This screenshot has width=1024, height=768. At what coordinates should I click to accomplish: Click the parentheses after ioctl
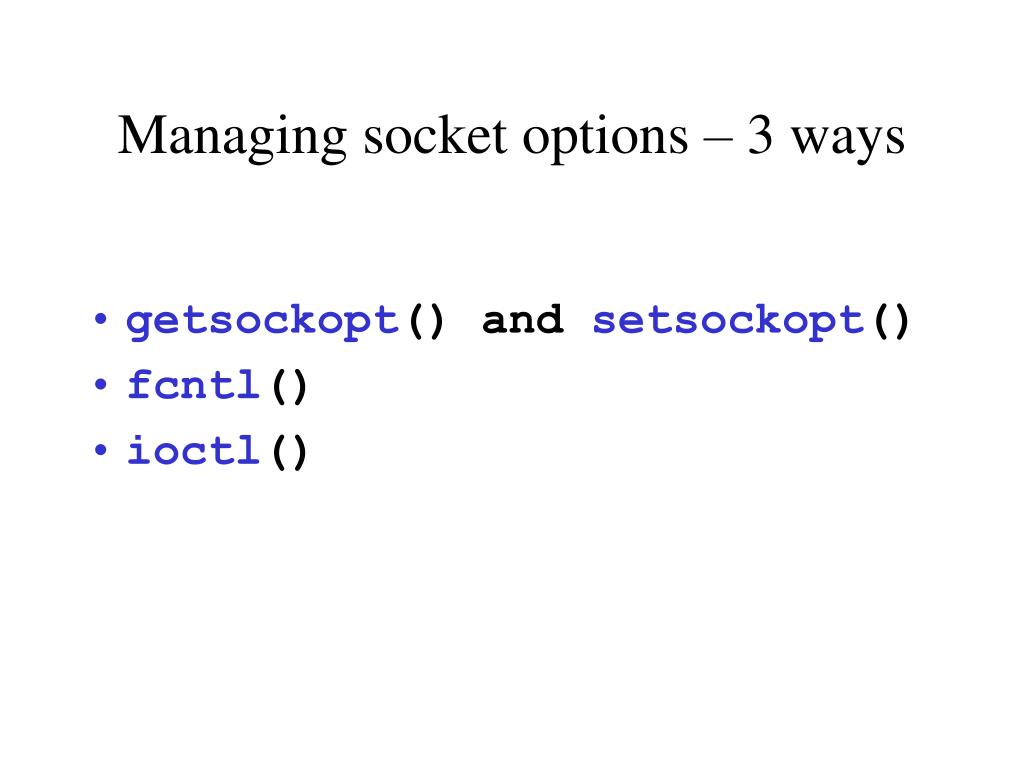(289, 451)
